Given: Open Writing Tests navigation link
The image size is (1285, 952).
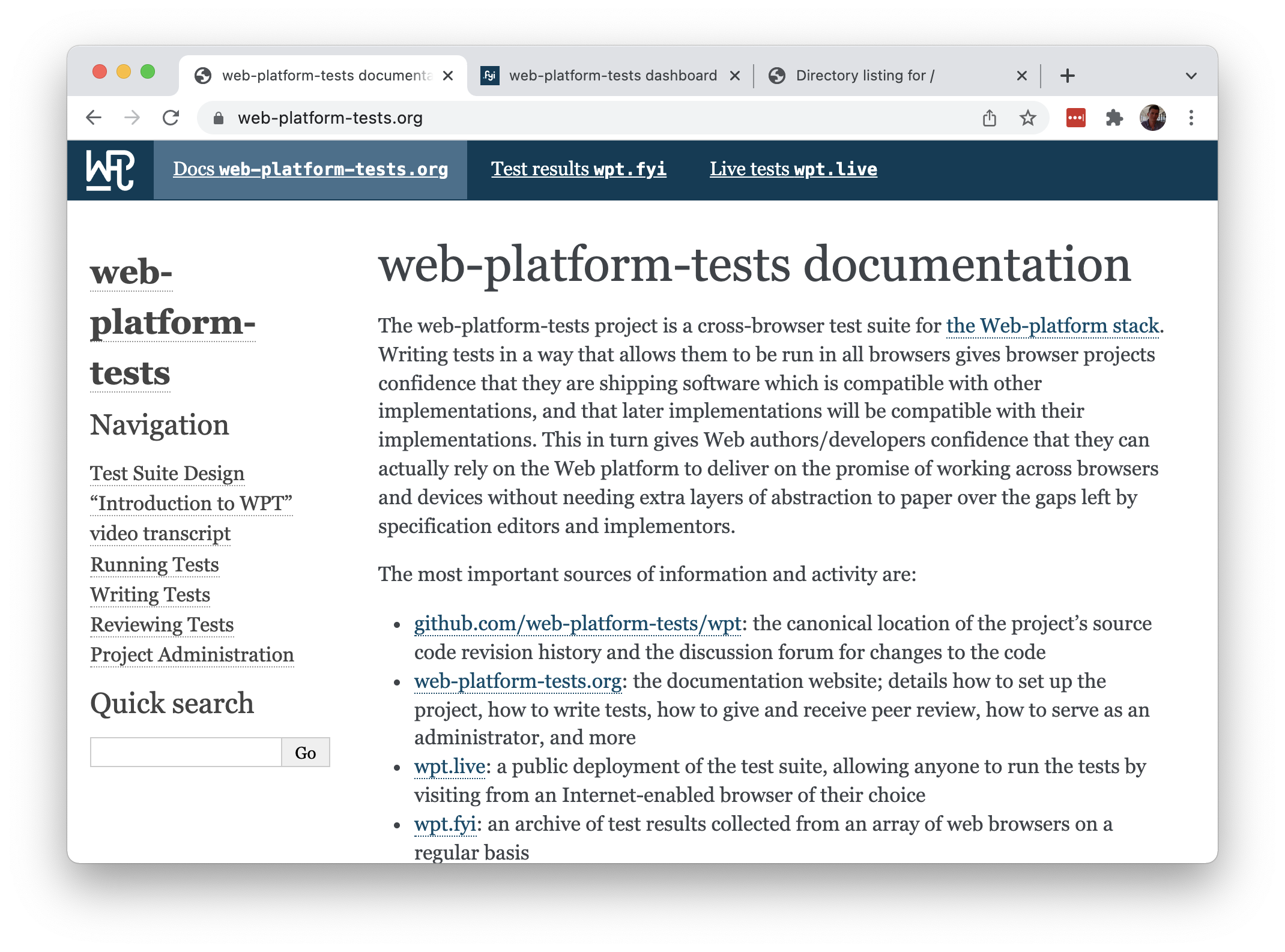Looking at the screenshot, I should pyautogui.click(x=150, y=594).
